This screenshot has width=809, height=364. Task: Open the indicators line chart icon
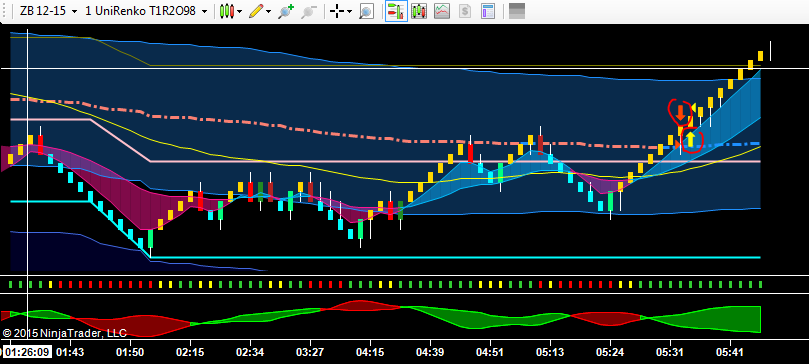[442, 11]
